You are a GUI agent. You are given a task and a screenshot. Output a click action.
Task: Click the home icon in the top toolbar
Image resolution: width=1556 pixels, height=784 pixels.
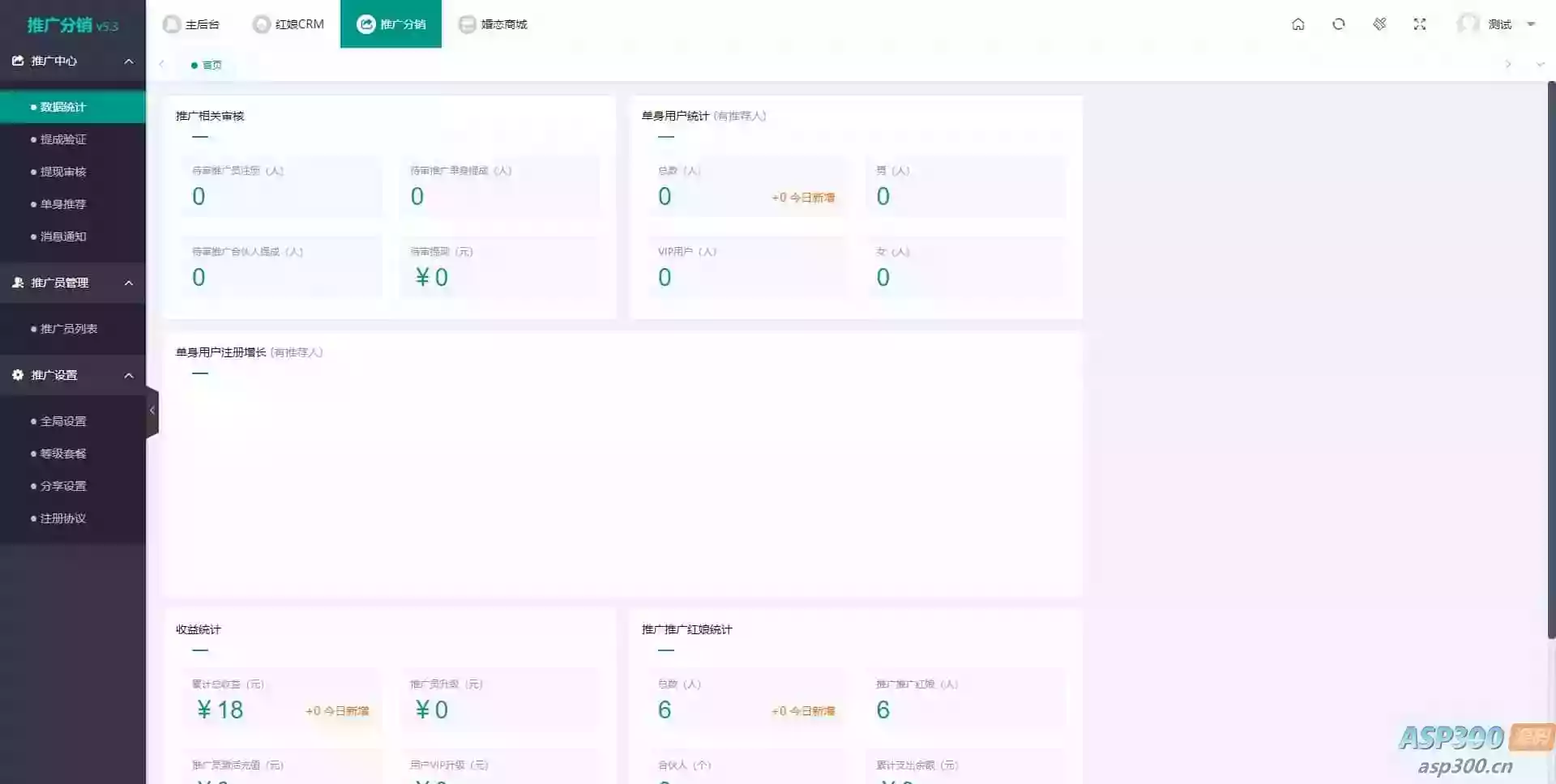pos(1298,24)
